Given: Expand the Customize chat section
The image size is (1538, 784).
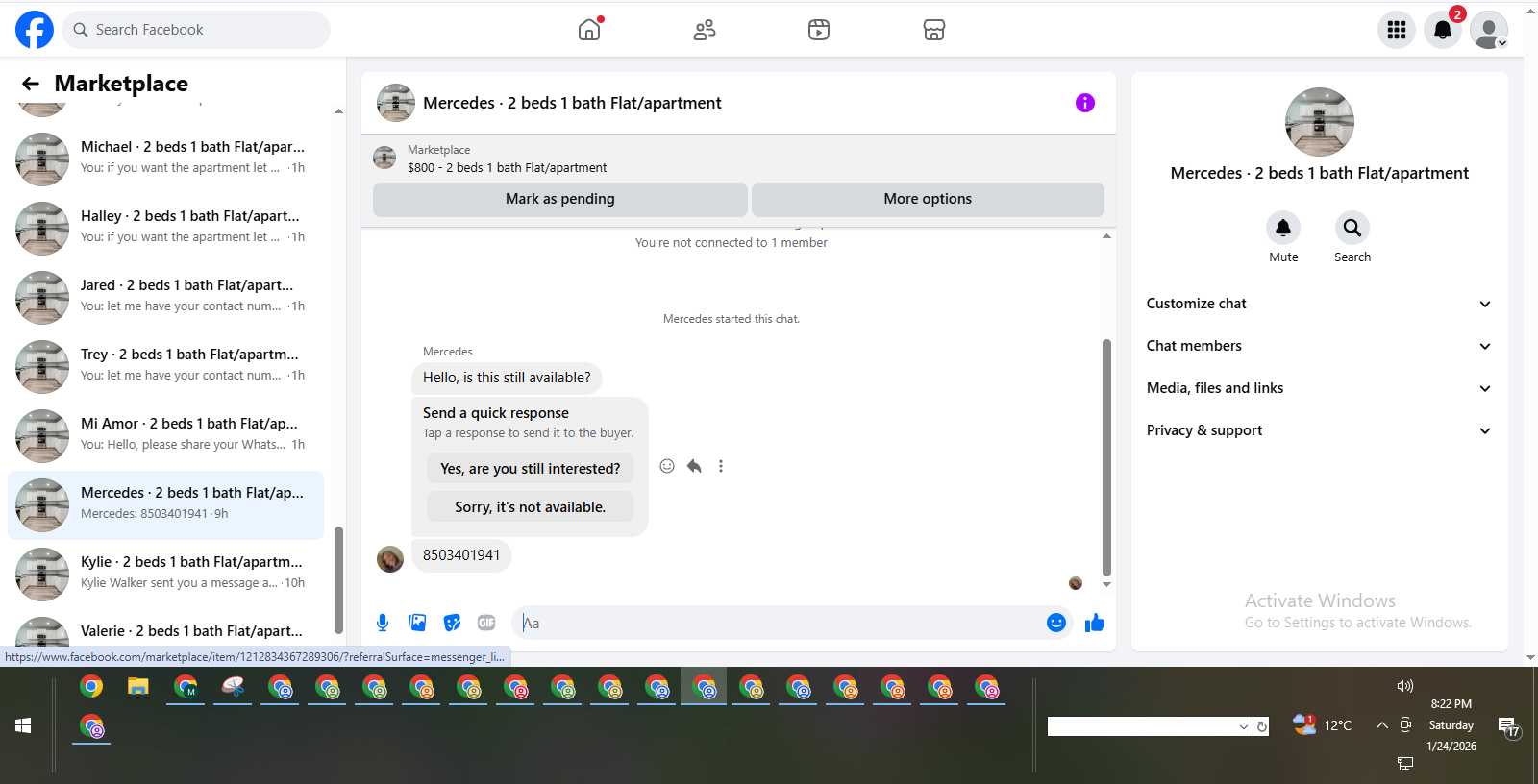Looking at the screenshot, I should 1319,304.
